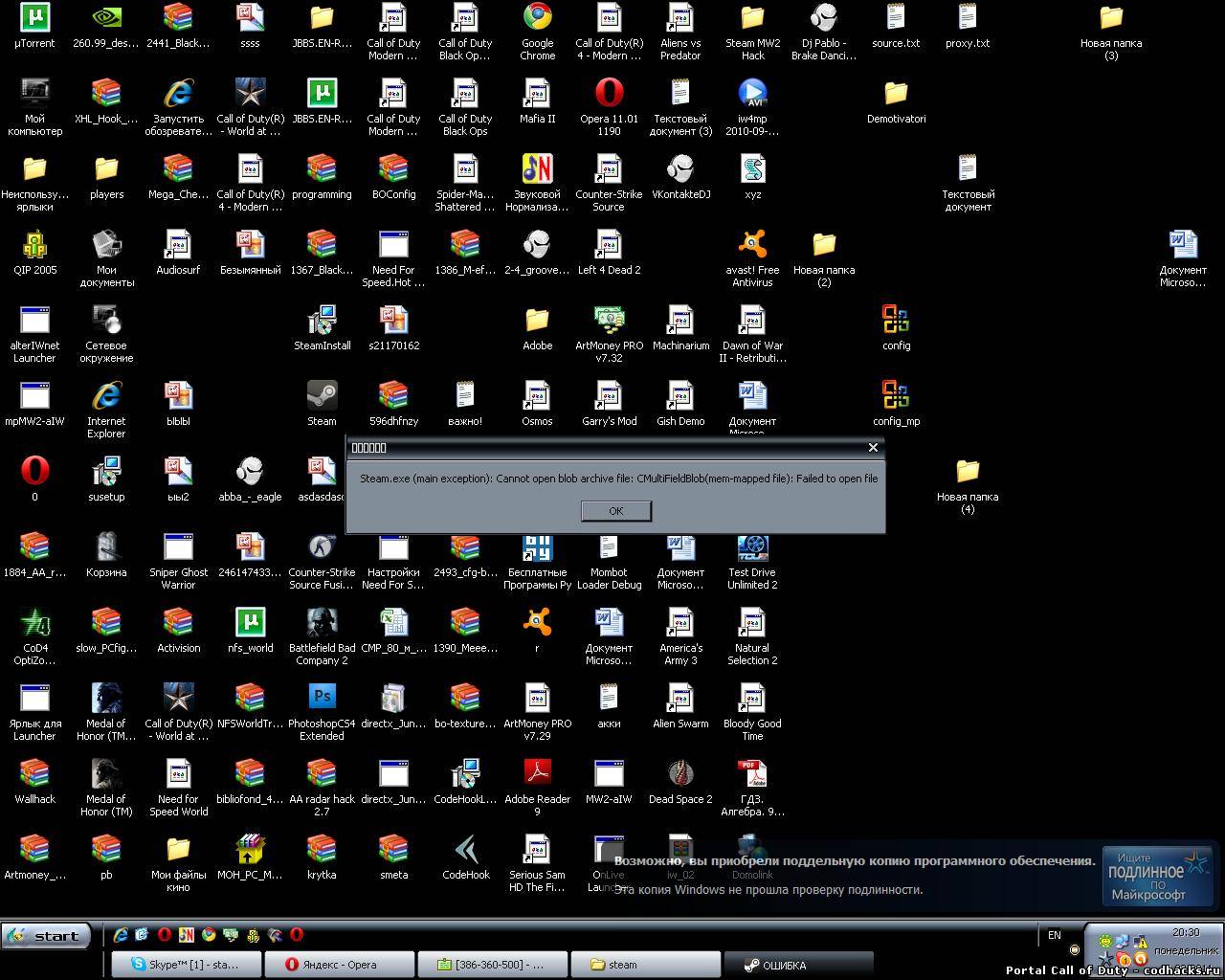
Task: Open the Sniper Ghost Warrior icon
Action: [x=178, y=561]
